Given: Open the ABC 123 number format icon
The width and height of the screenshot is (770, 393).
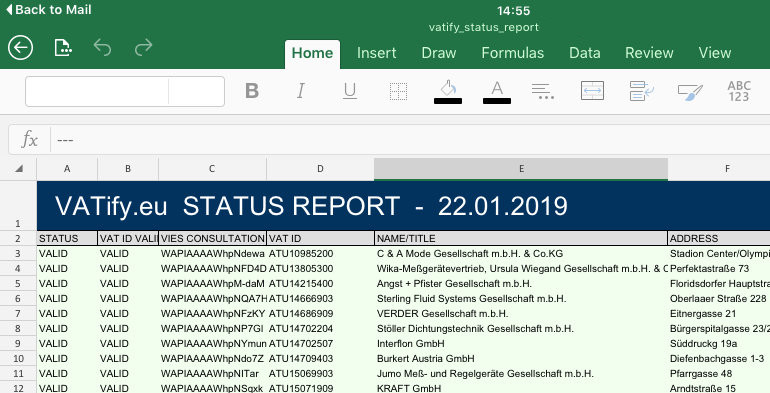Looking at the screenshot, I should pyautogui.click(x=739, y=91).
